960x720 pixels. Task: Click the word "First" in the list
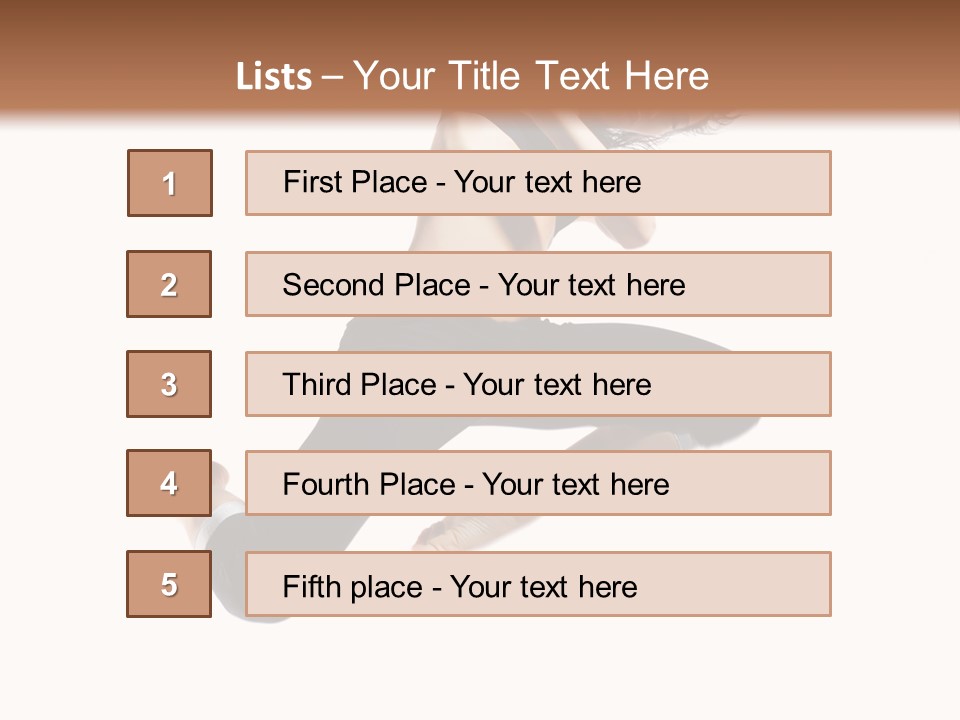(x=313, y=182)
